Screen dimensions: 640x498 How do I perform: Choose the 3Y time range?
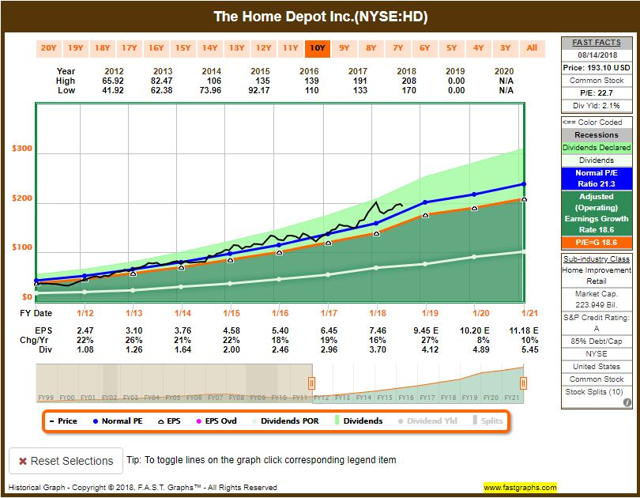(x=505, y=48)
